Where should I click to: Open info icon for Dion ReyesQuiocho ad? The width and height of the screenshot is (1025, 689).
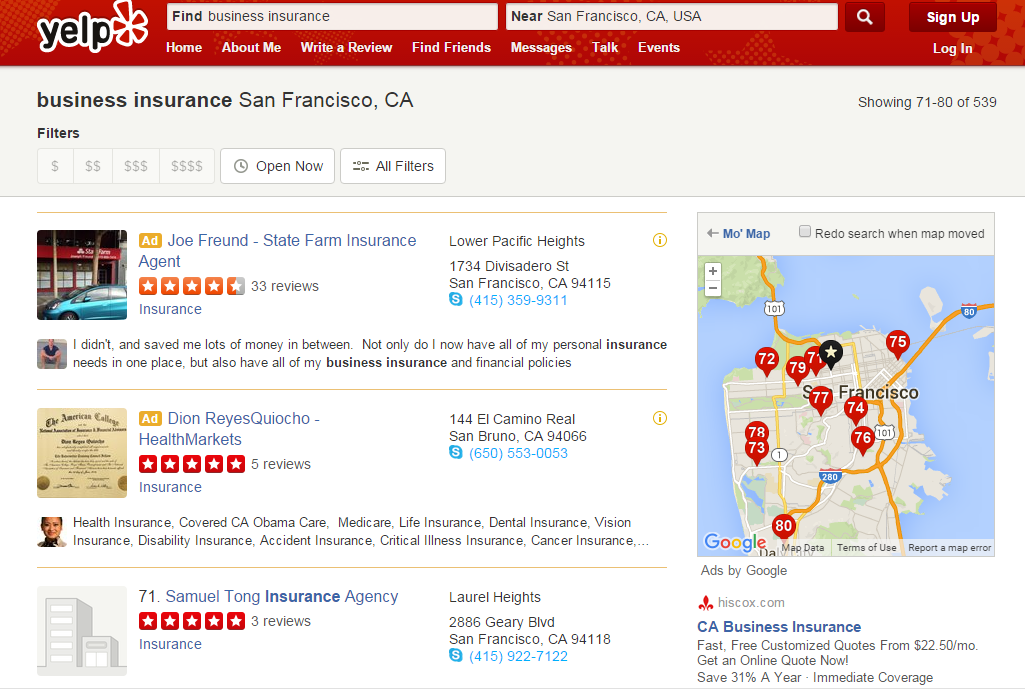pos(660,418)
